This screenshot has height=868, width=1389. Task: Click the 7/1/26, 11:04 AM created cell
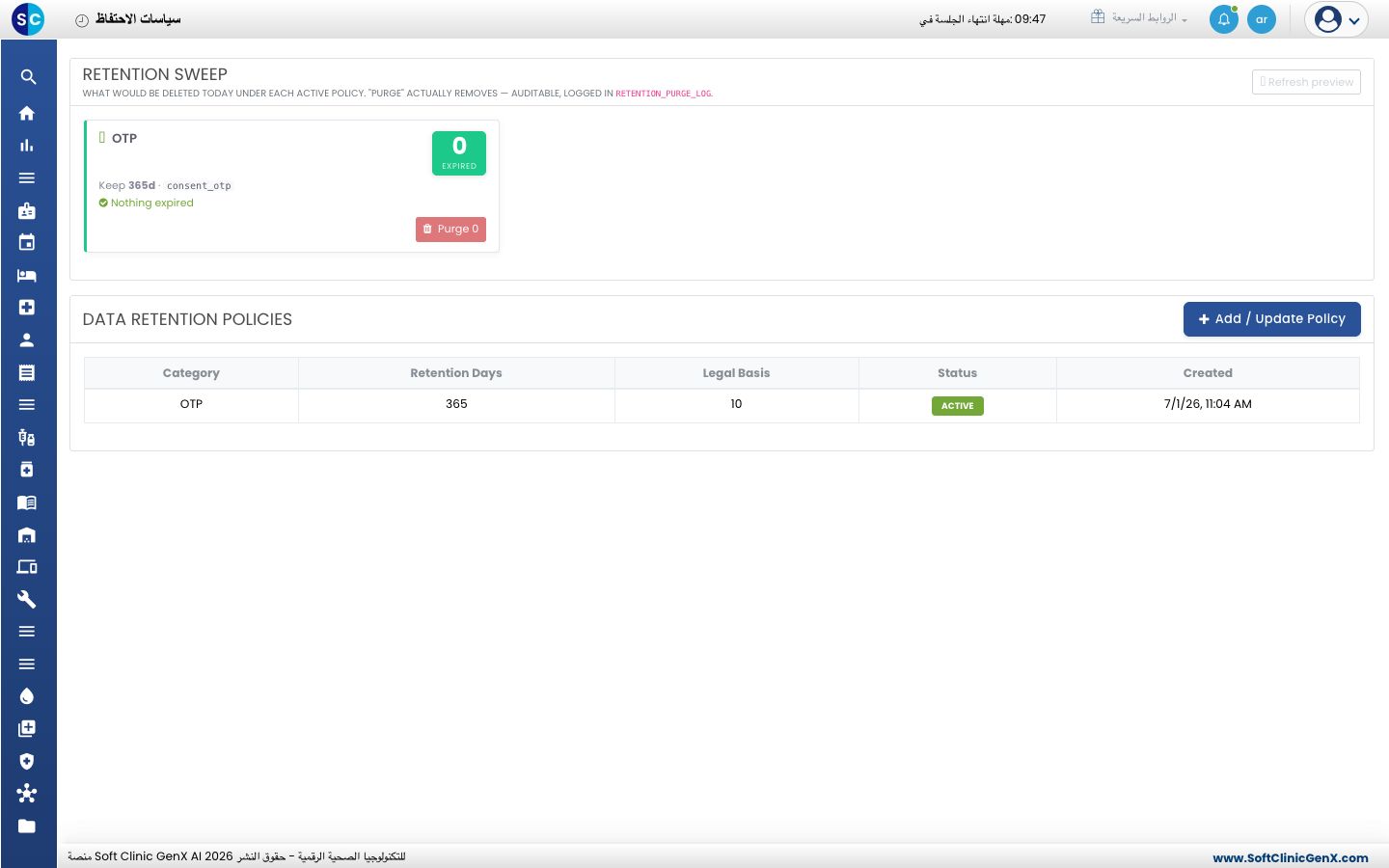point(1208,404)
